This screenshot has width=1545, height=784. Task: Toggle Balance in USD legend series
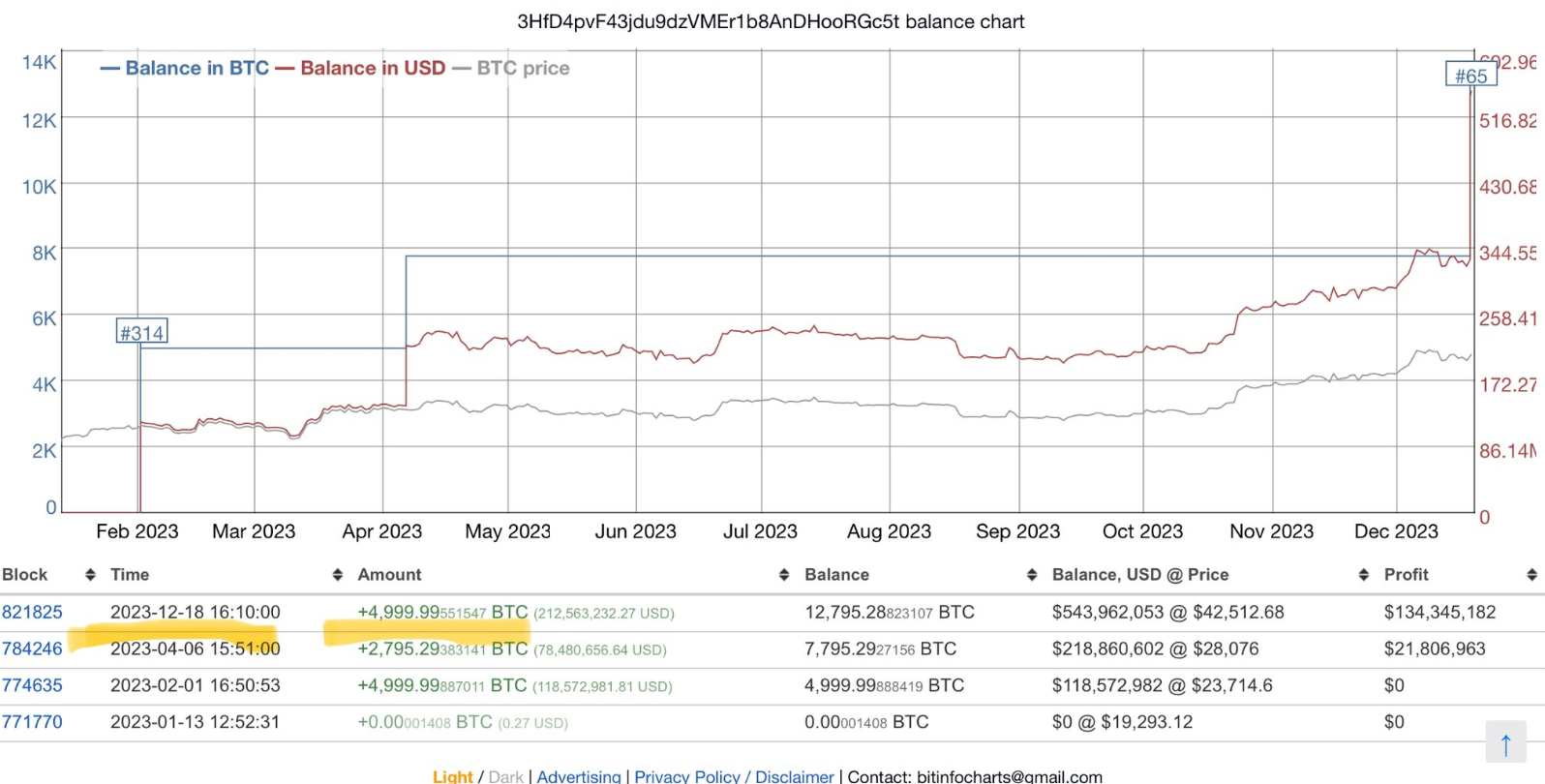(360, 69)
